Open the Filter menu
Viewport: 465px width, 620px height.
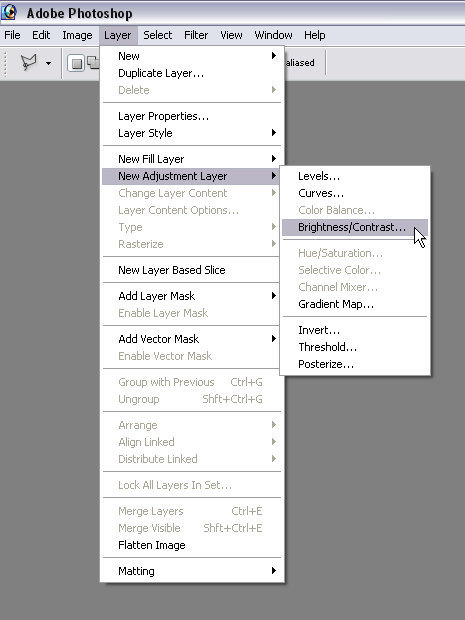196,35
